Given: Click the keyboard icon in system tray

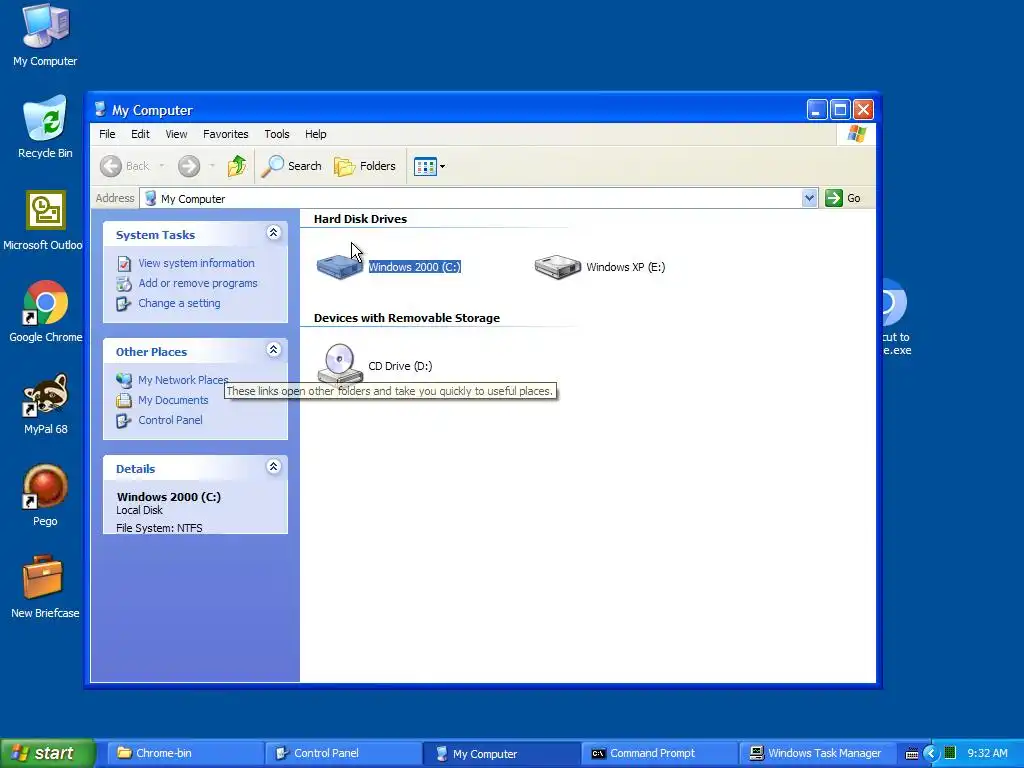Looking at the screenshot, I should pyautogui.click(x=912, y=754).
